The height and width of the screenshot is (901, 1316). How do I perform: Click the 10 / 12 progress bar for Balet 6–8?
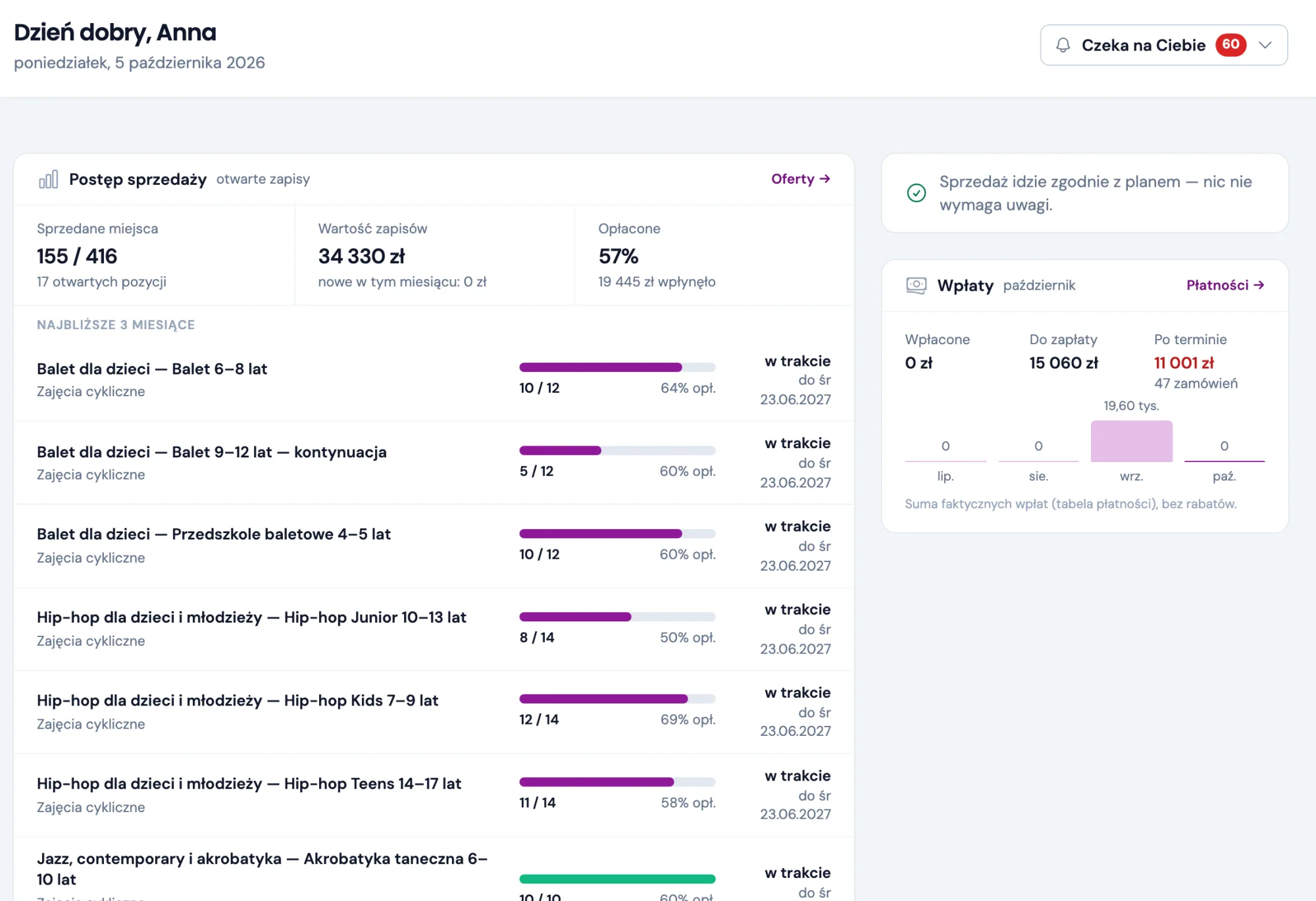point(617,367)
